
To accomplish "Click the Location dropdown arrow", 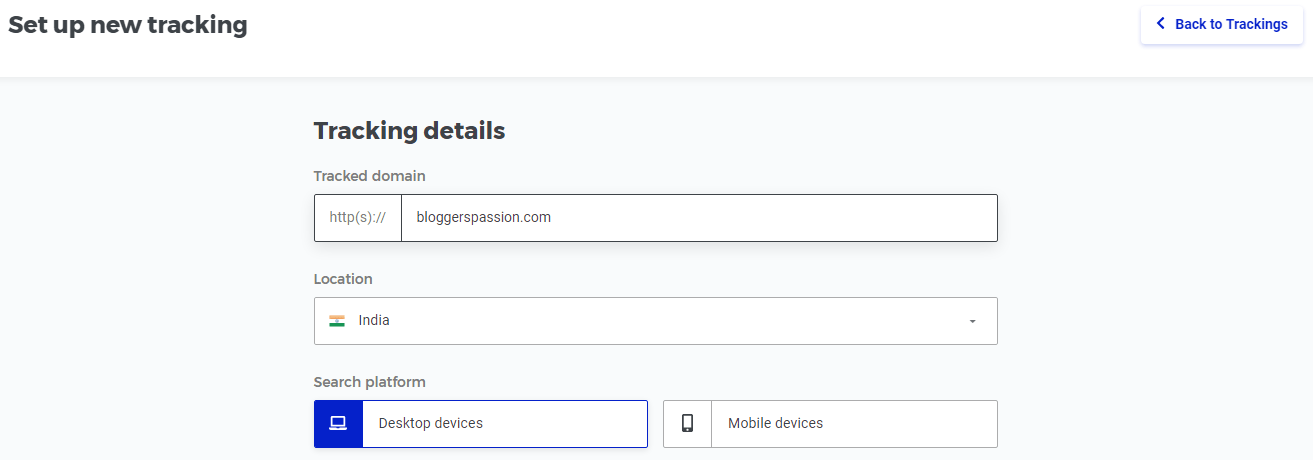I will 972,321.
